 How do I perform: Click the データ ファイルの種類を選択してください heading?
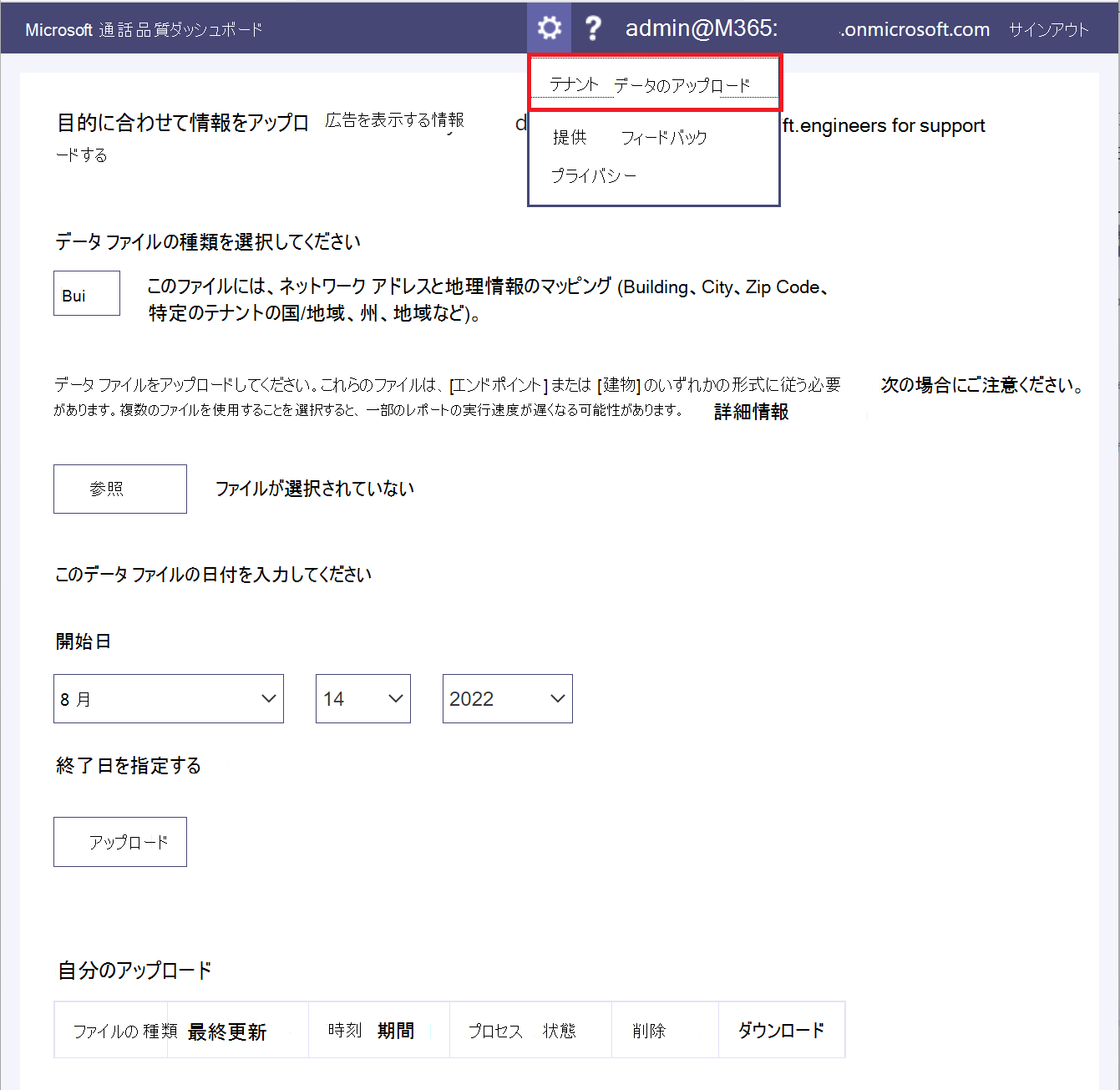click(x=208, y=241)
